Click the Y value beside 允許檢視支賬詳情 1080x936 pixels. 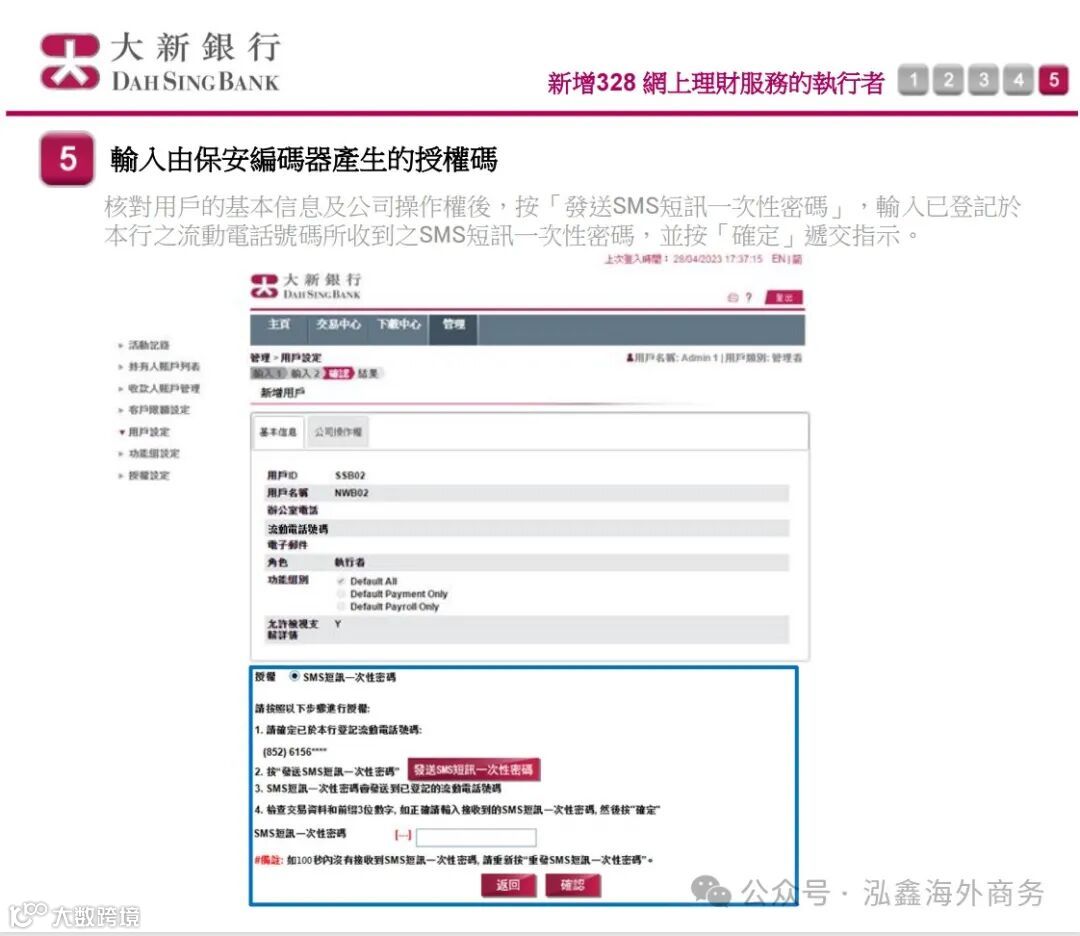coord(338,623)
